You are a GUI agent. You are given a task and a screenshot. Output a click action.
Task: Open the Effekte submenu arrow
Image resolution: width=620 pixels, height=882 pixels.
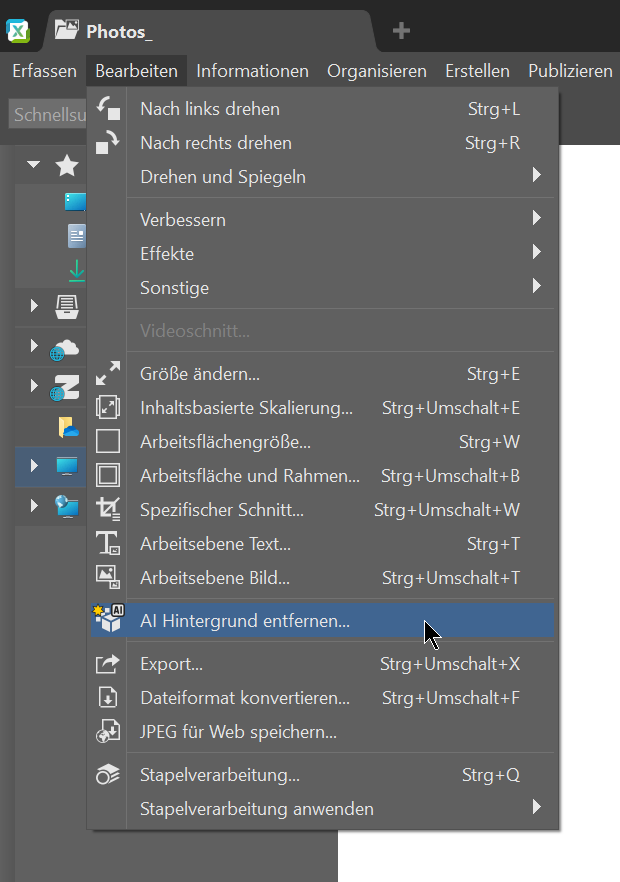(537, 253)
